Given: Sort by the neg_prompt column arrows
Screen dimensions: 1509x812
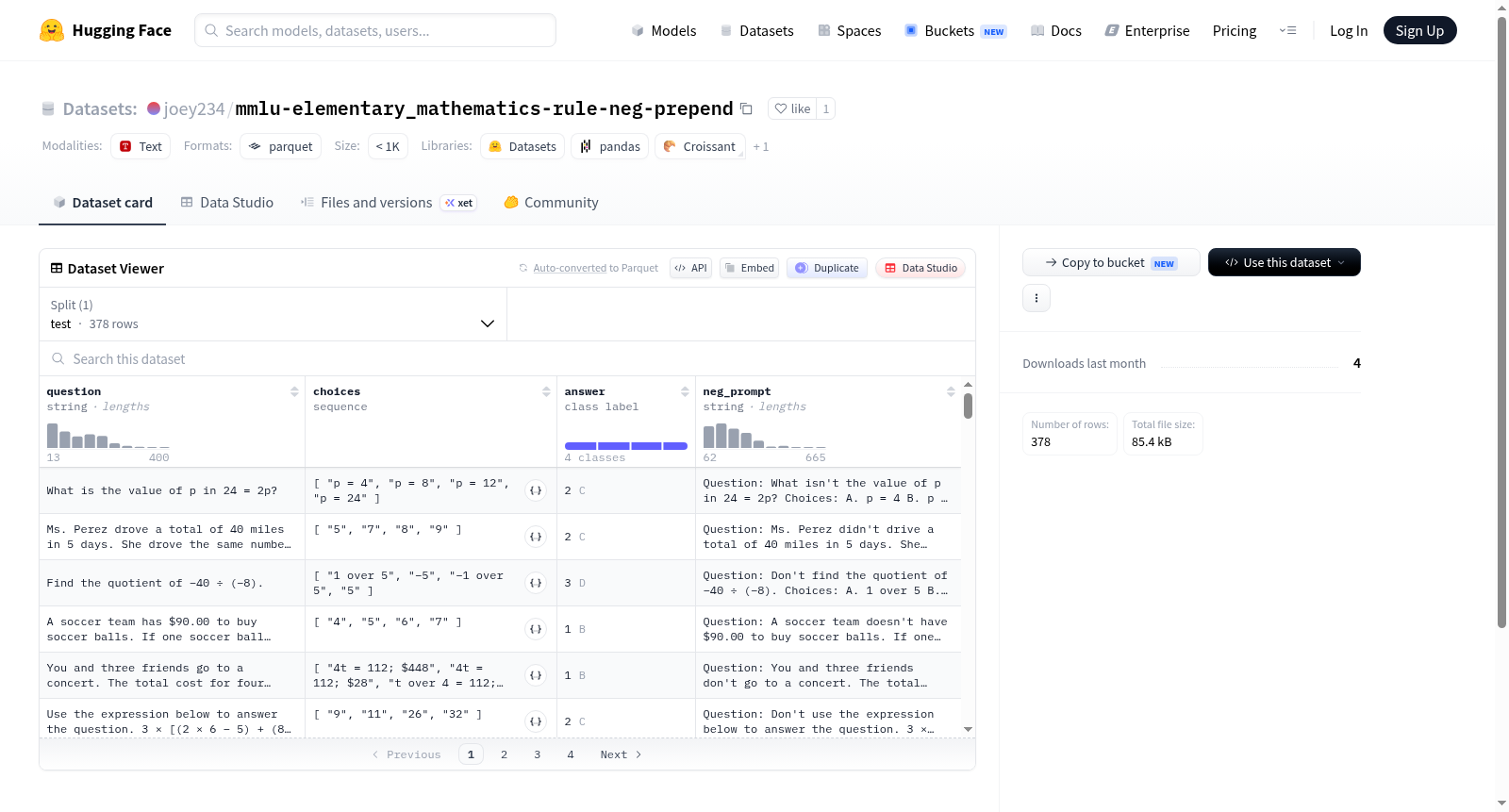Looking at the screenshot, I should tap(951, 391).
